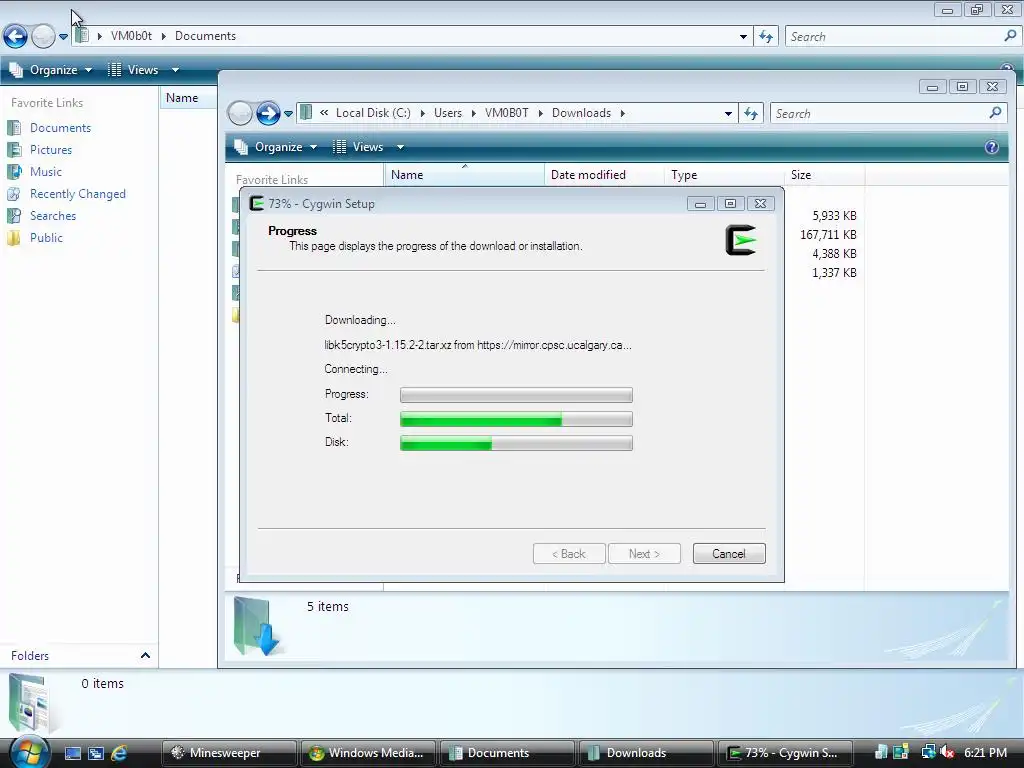Click the 167,711 KB size entry
This screenshot has height=768, width=1024.
[x=828, y=234]
